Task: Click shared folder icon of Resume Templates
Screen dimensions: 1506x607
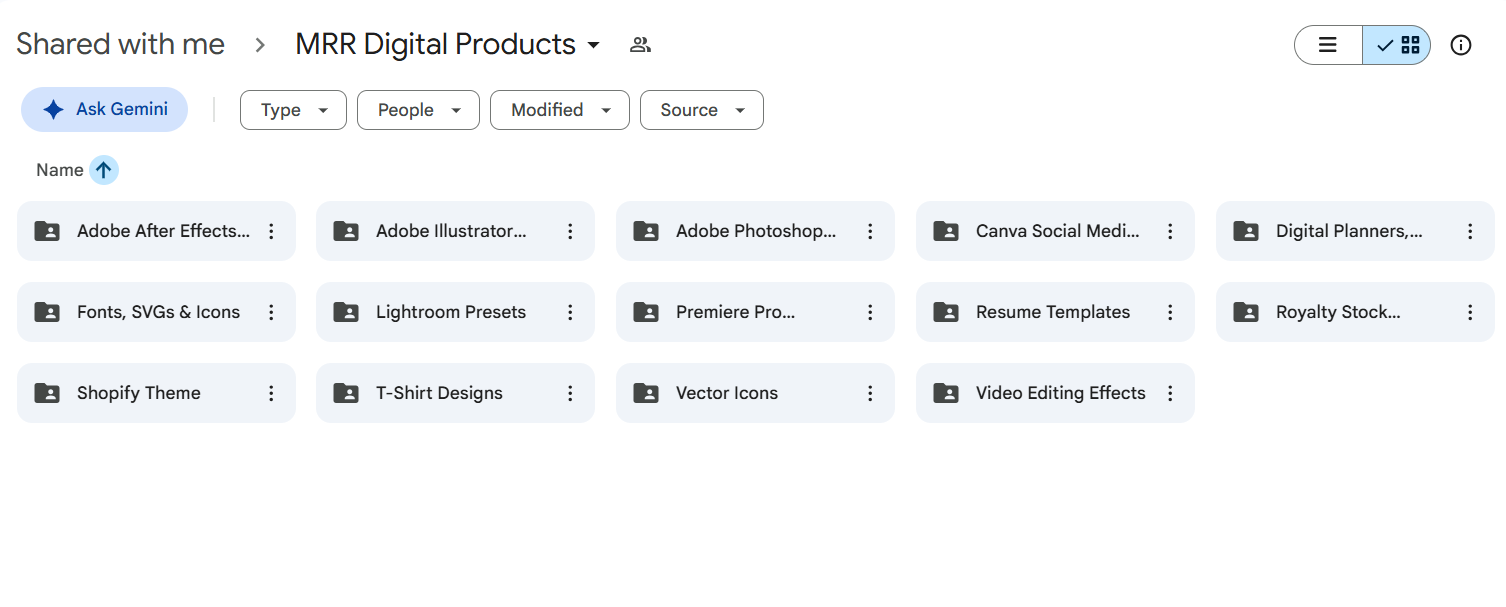Action: point(946,312)
